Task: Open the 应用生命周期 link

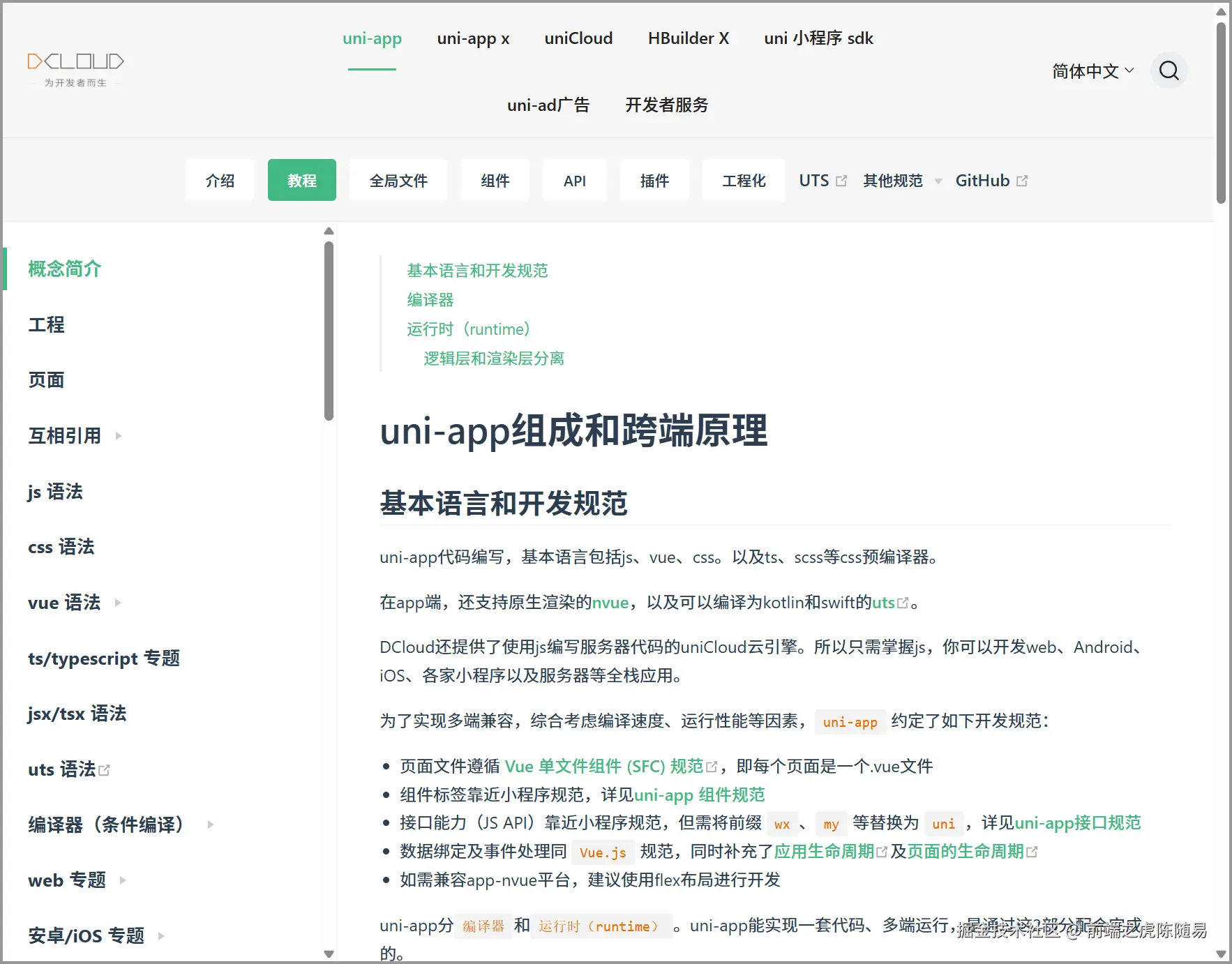Action: coord(824,852)
